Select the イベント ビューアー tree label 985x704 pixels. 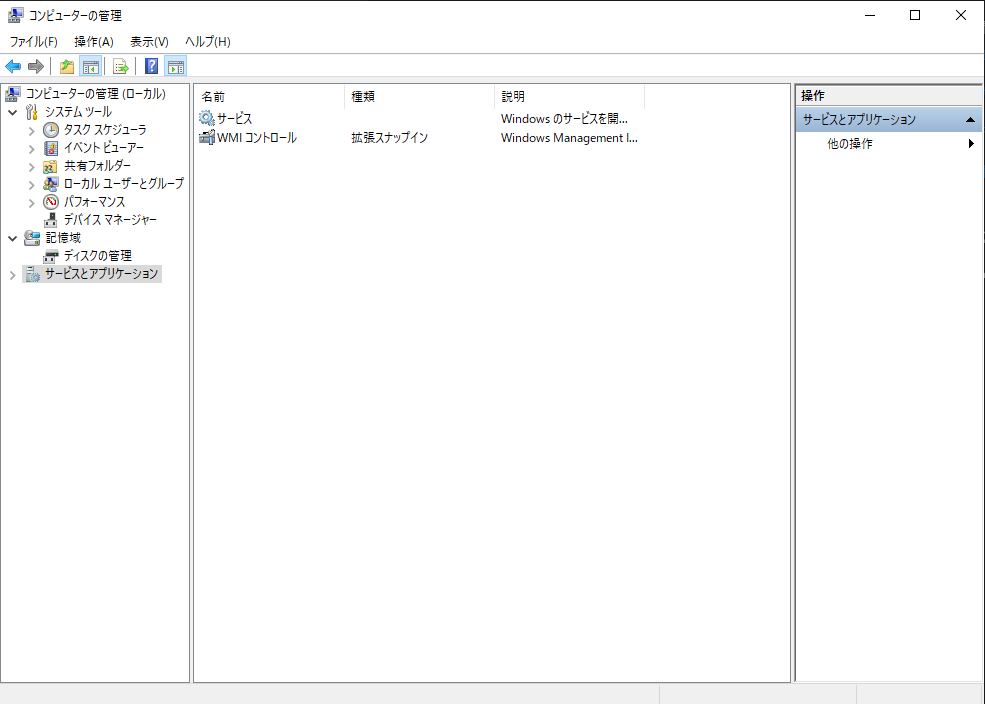104,148
